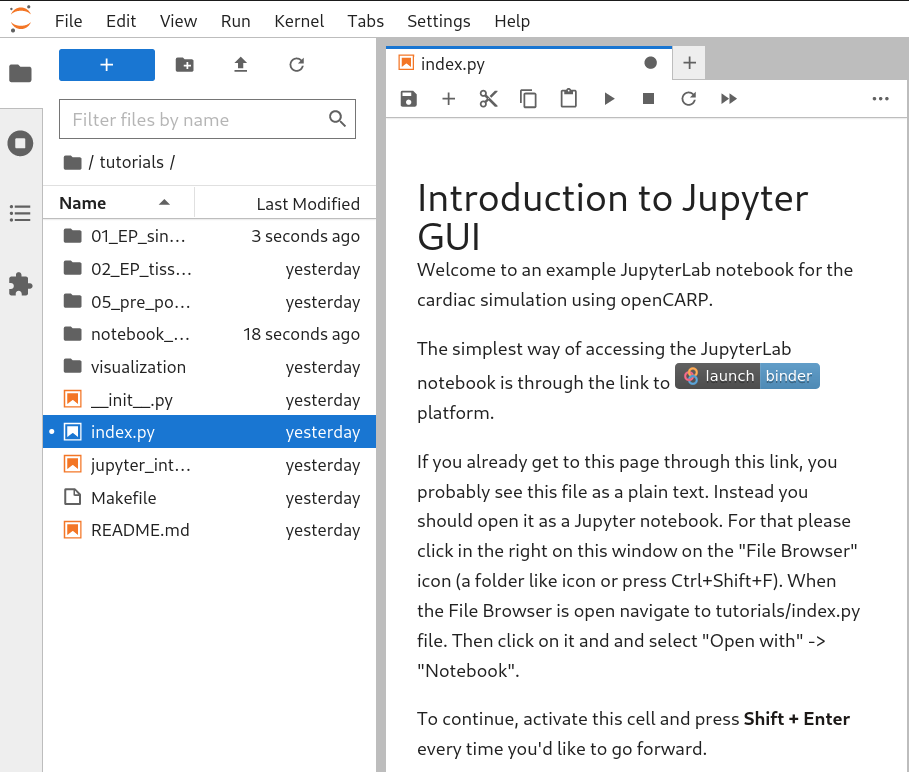Image resolution: width=909 pixels, height=772 pixels.
Task: Open the Running Terminals and Kernels sidebar
Action: tap(20, 143)
